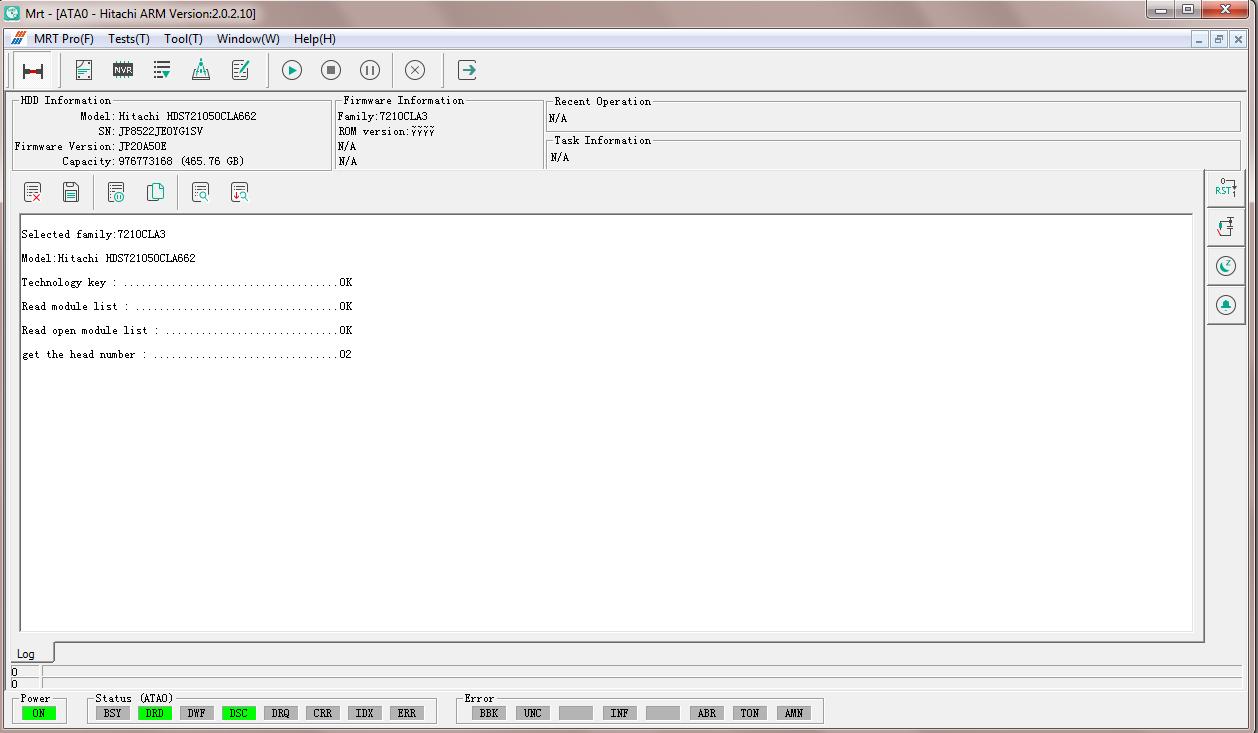The height and width of the screenshot is (733, 1258).
Task: Pause the running task in toolbar
Action: [370, 70]
